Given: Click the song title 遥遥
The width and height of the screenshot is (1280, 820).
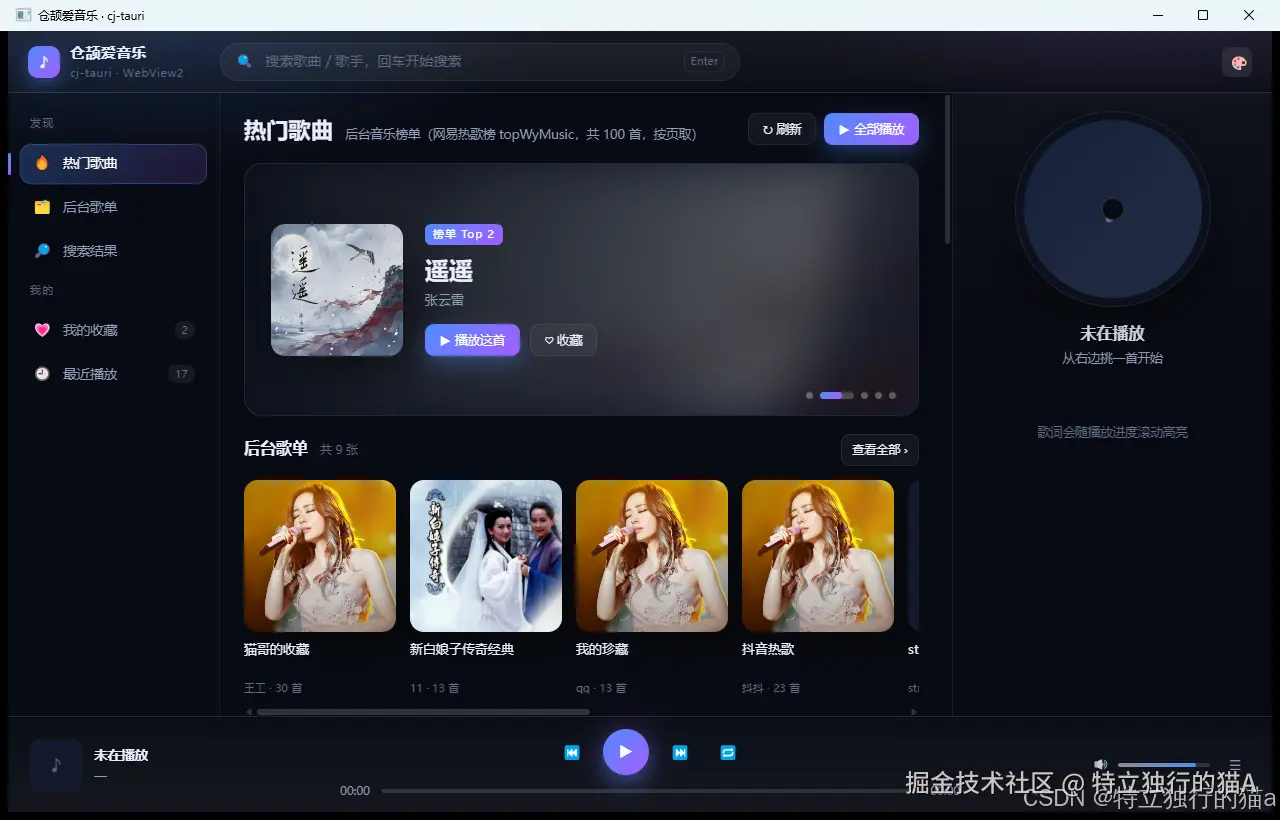Looking at the screenshot, I should (449, 271).
